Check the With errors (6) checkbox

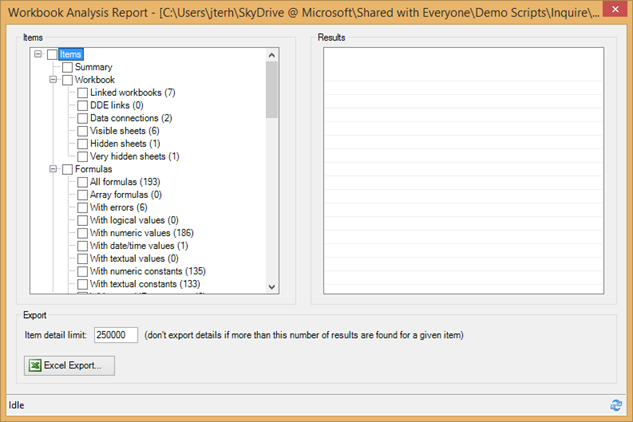click(x=82, y=208)
